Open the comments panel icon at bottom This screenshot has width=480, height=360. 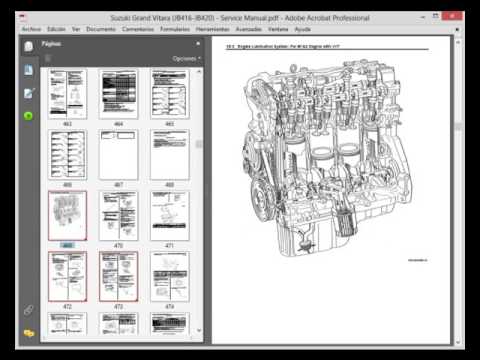tap(29, 333)
